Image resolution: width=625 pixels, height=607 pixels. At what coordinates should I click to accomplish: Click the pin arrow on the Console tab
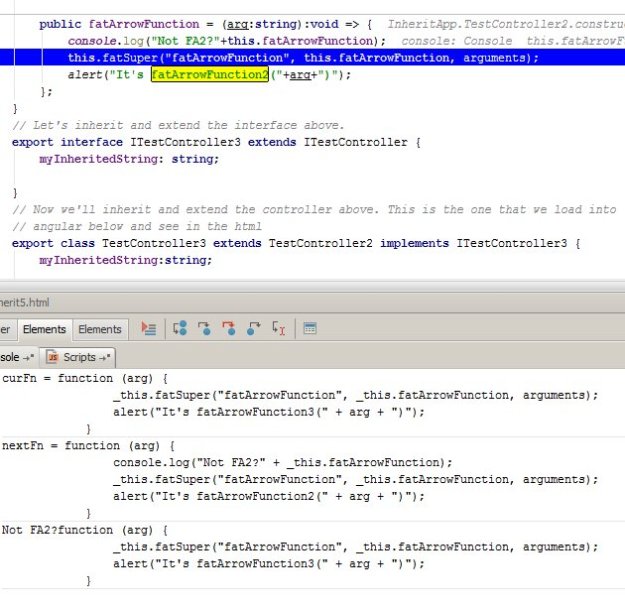pos(27,357)
